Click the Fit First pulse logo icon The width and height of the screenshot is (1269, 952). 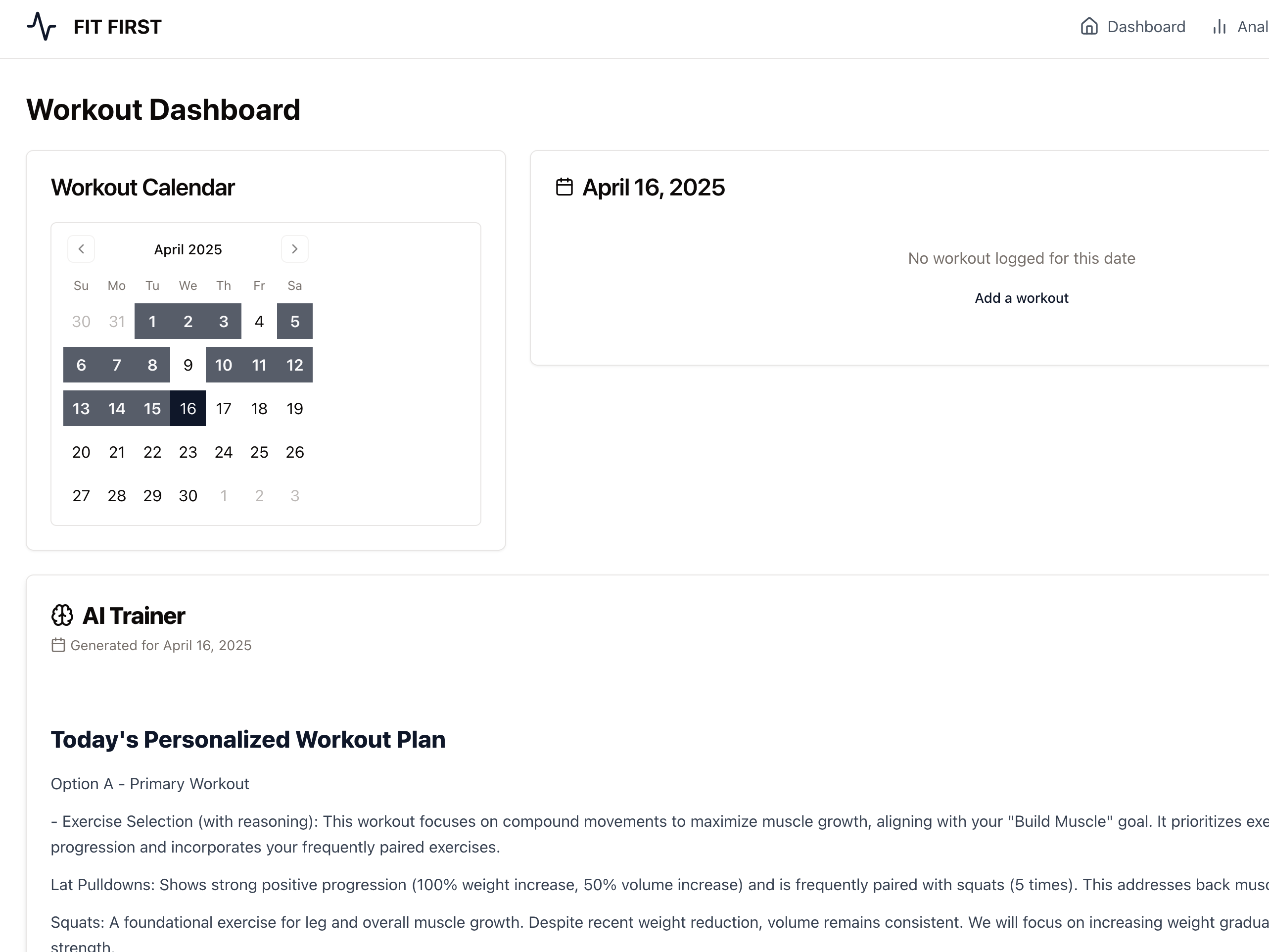(x=41, y=26)
